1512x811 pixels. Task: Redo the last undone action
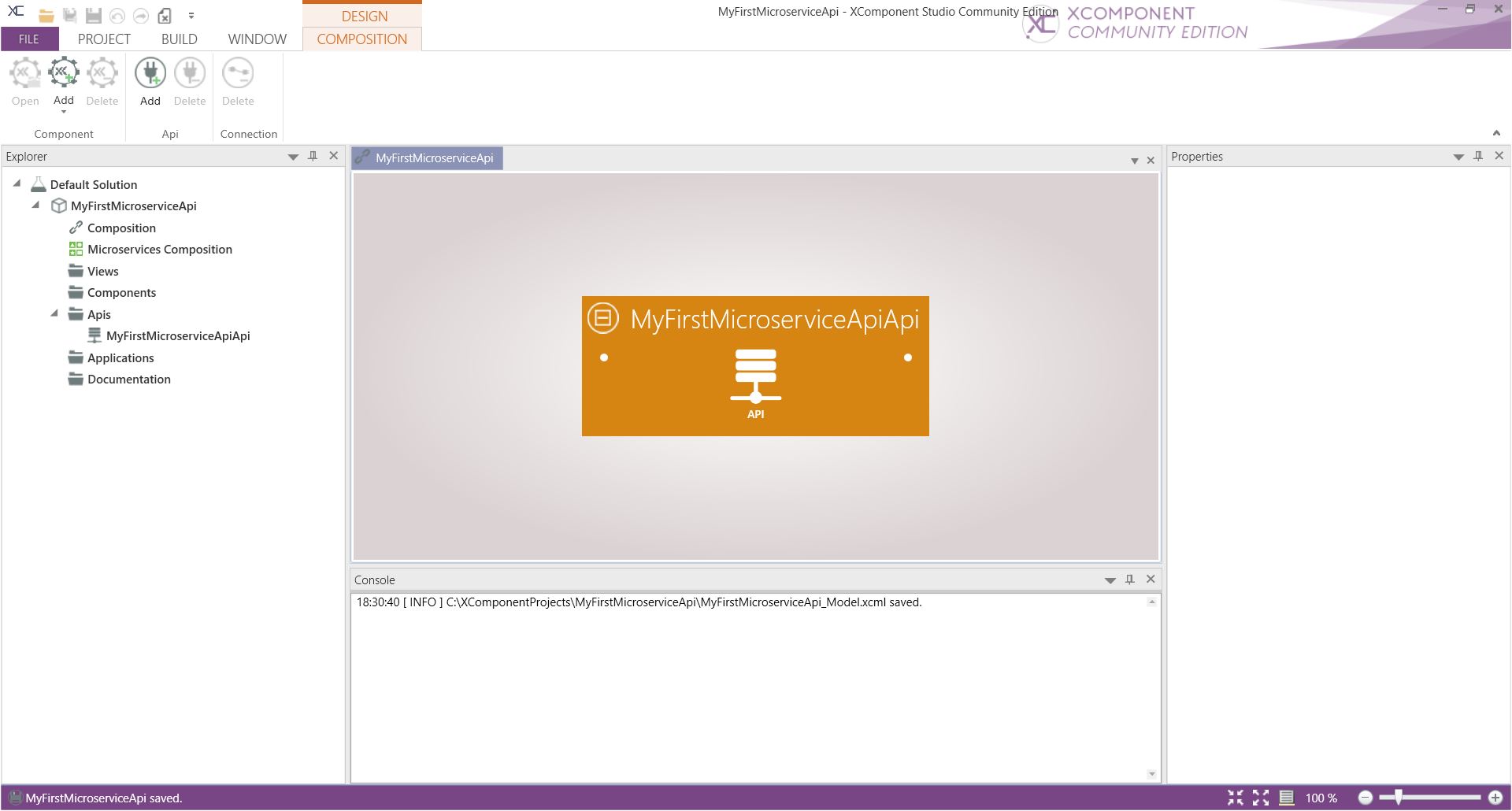(x=141, y=15)
